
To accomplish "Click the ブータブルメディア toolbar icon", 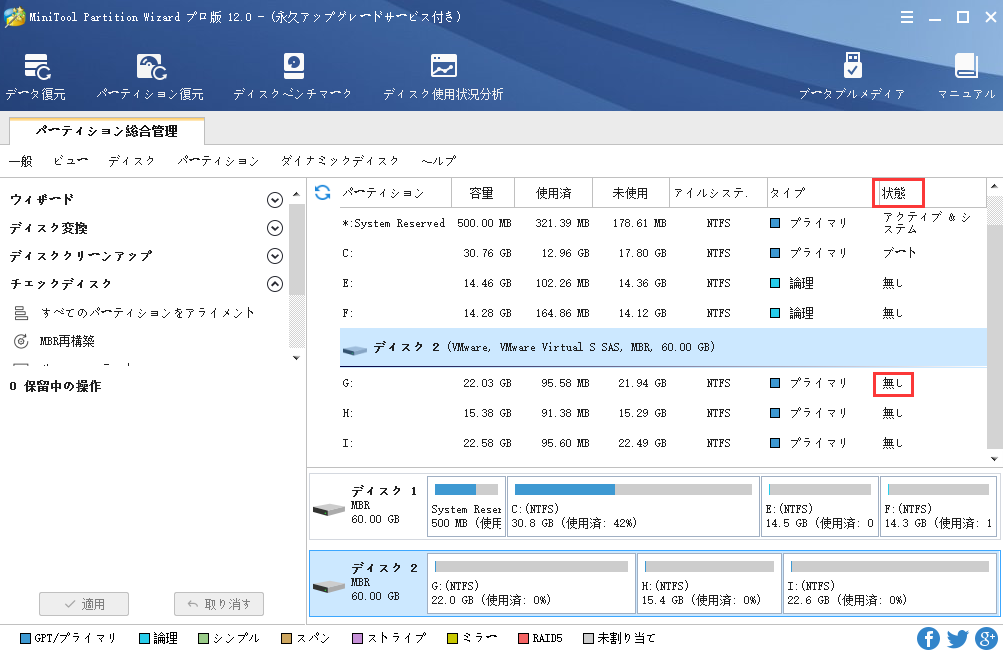I will coord(852,75).
